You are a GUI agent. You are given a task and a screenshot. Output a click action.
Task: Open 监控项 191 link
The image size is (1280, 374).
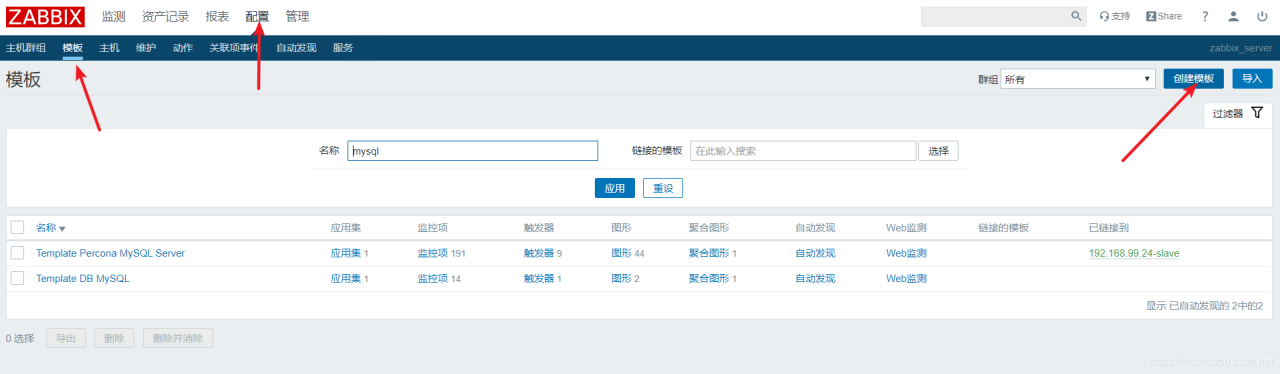432,253
